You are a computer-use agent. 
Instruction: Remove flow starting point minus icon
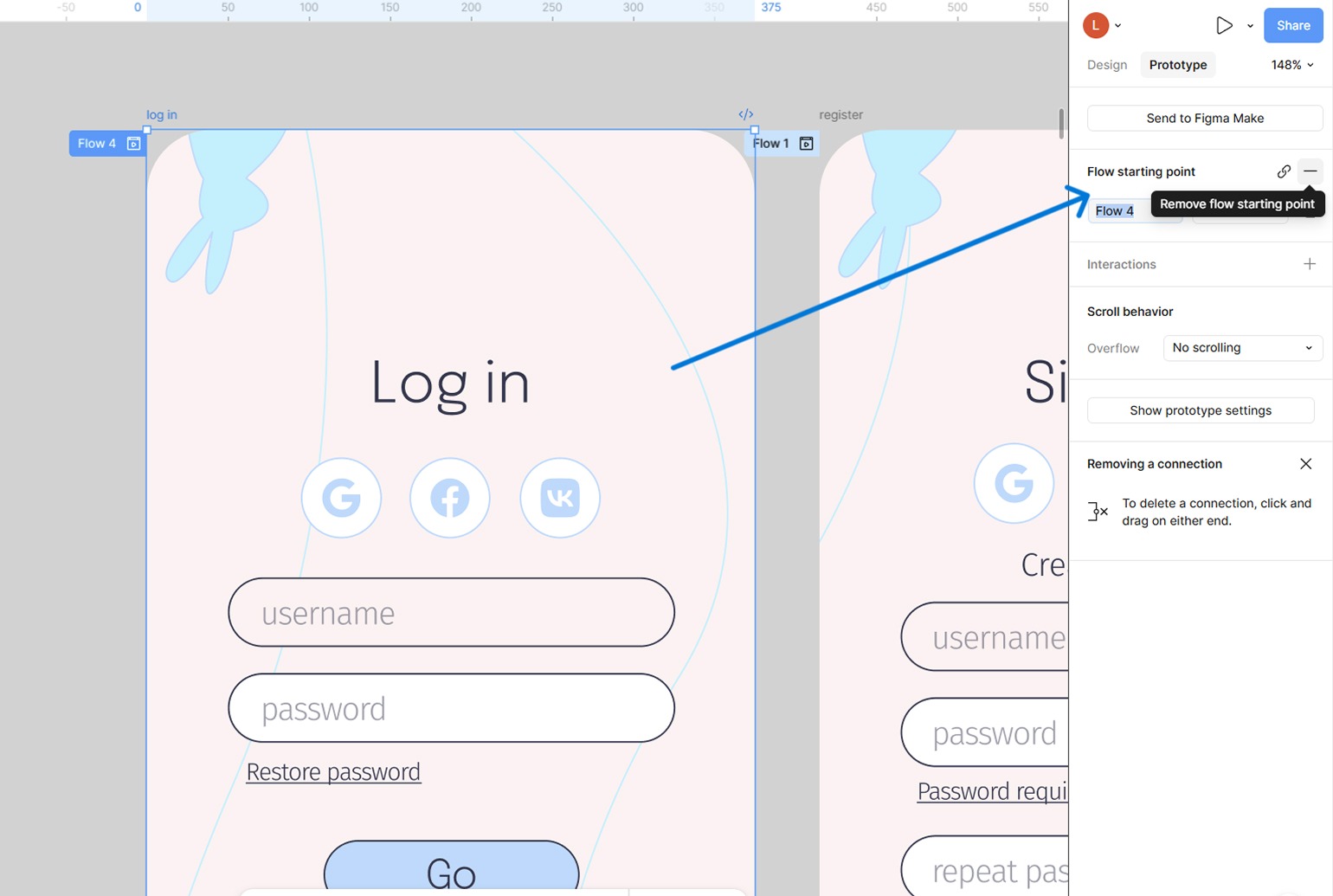pyautogui.click(x=1310, y=171)
